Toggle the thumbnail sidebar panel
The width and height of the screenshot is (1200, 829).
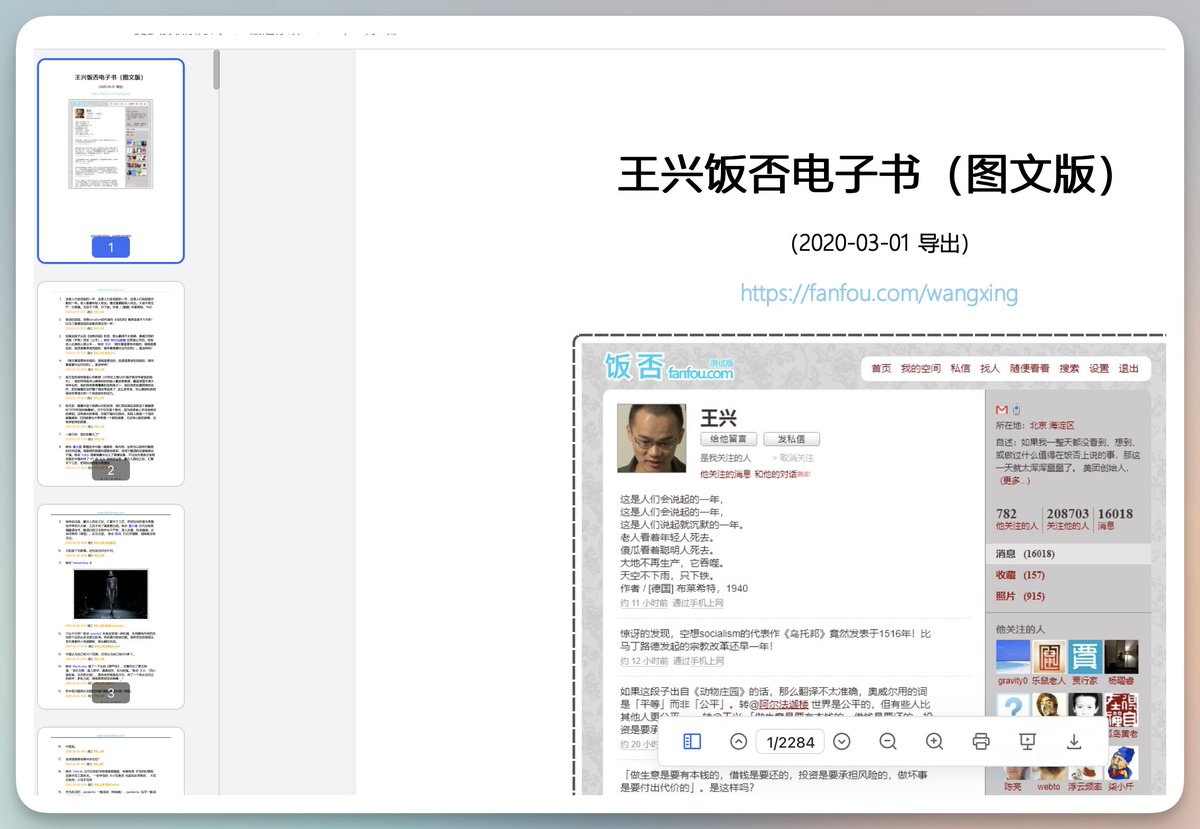click(692, 741)
